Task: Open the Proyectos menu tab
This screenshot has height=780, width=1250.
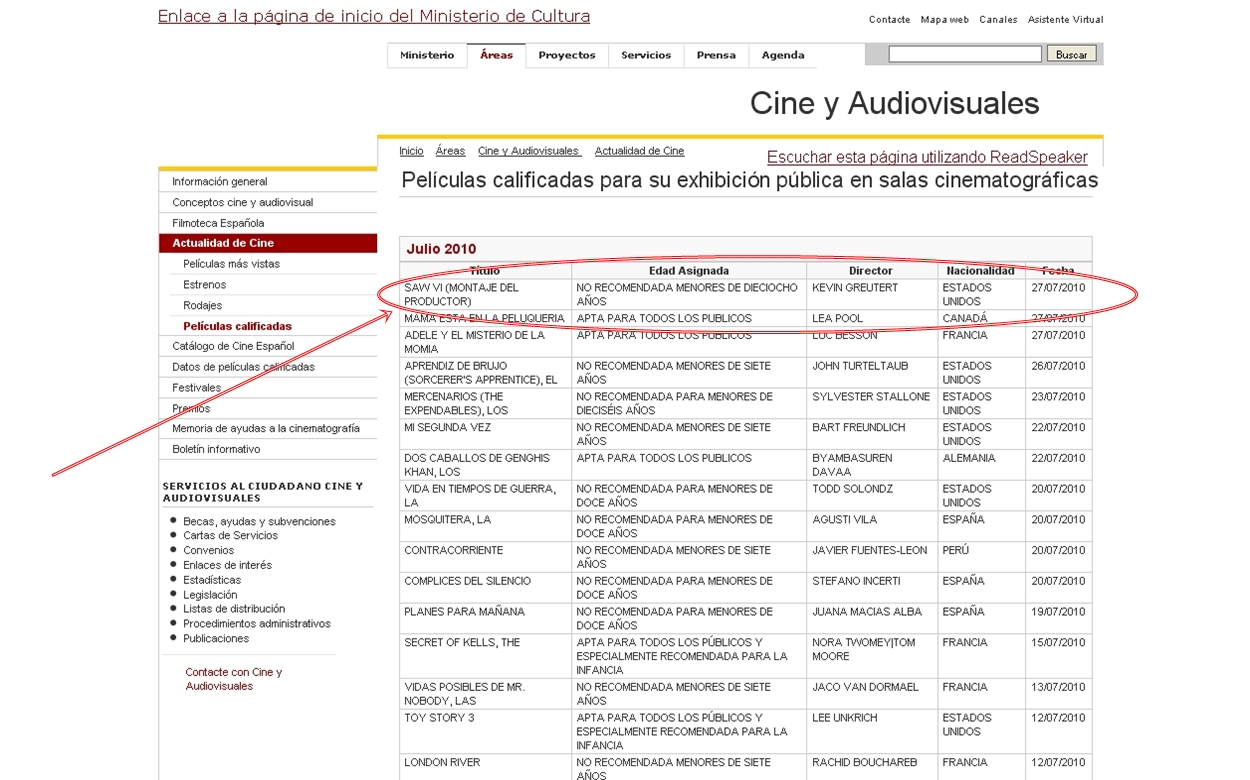Action: pos(567,55)
